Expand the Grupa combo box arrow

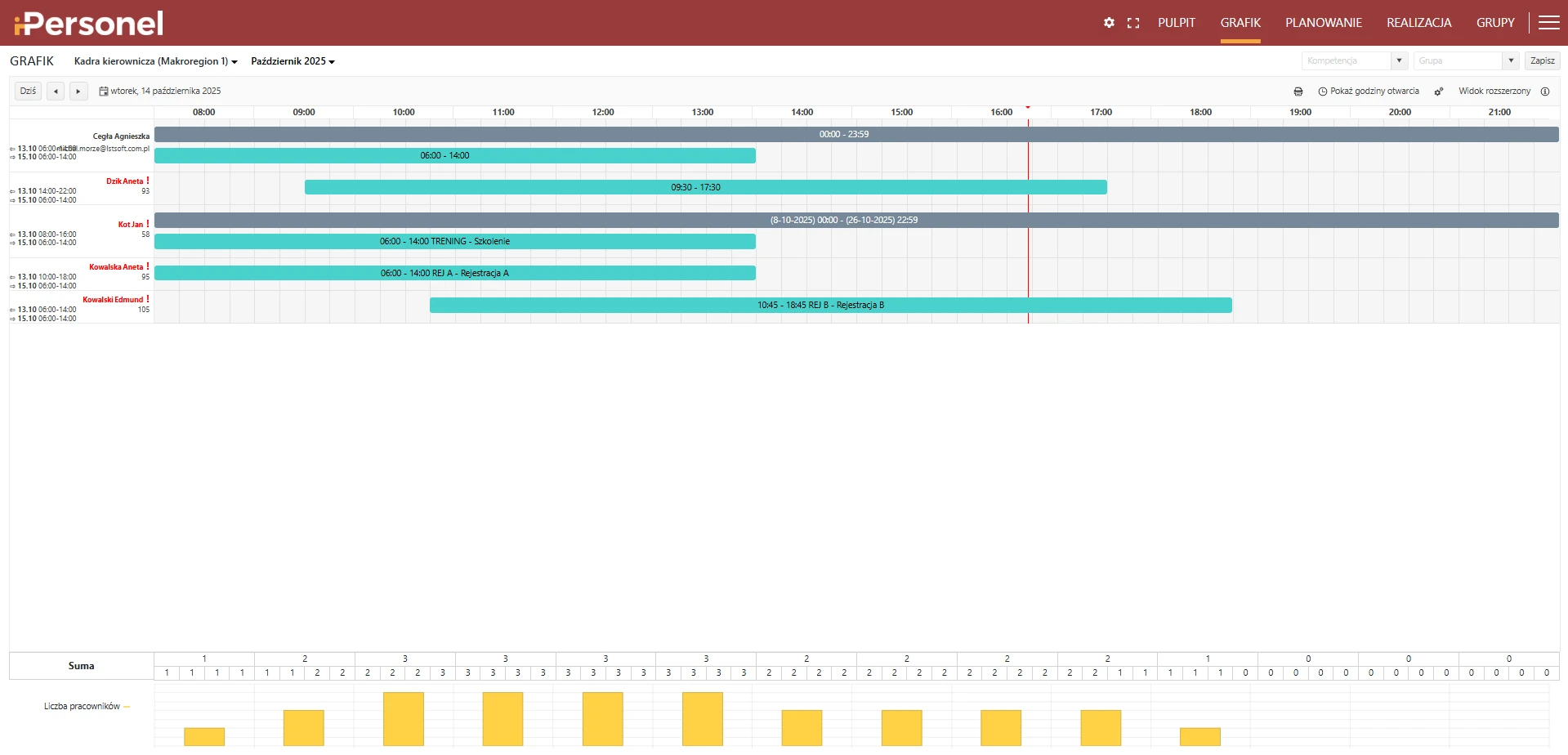coord(1511,60)
